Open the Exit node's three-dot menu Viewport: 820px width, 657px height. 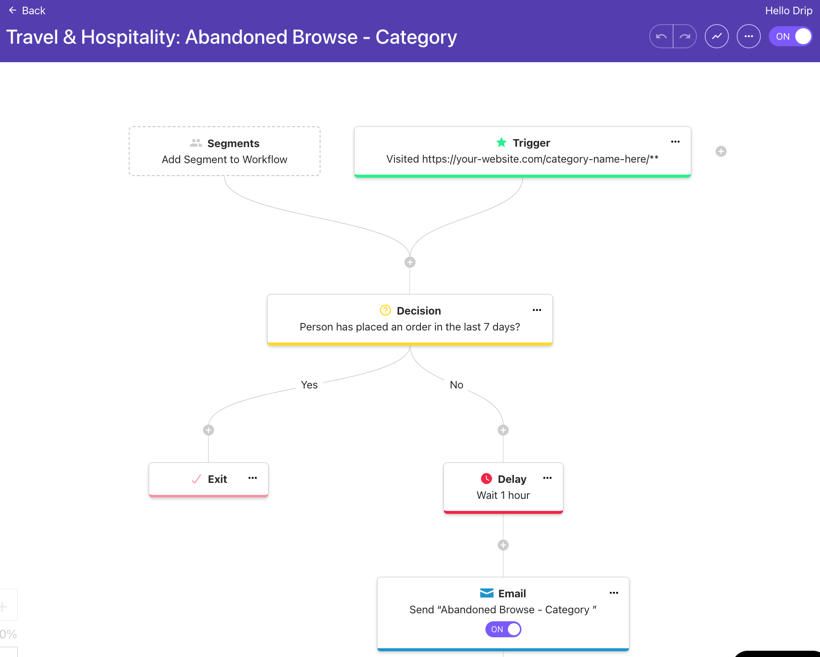(253, 478)
